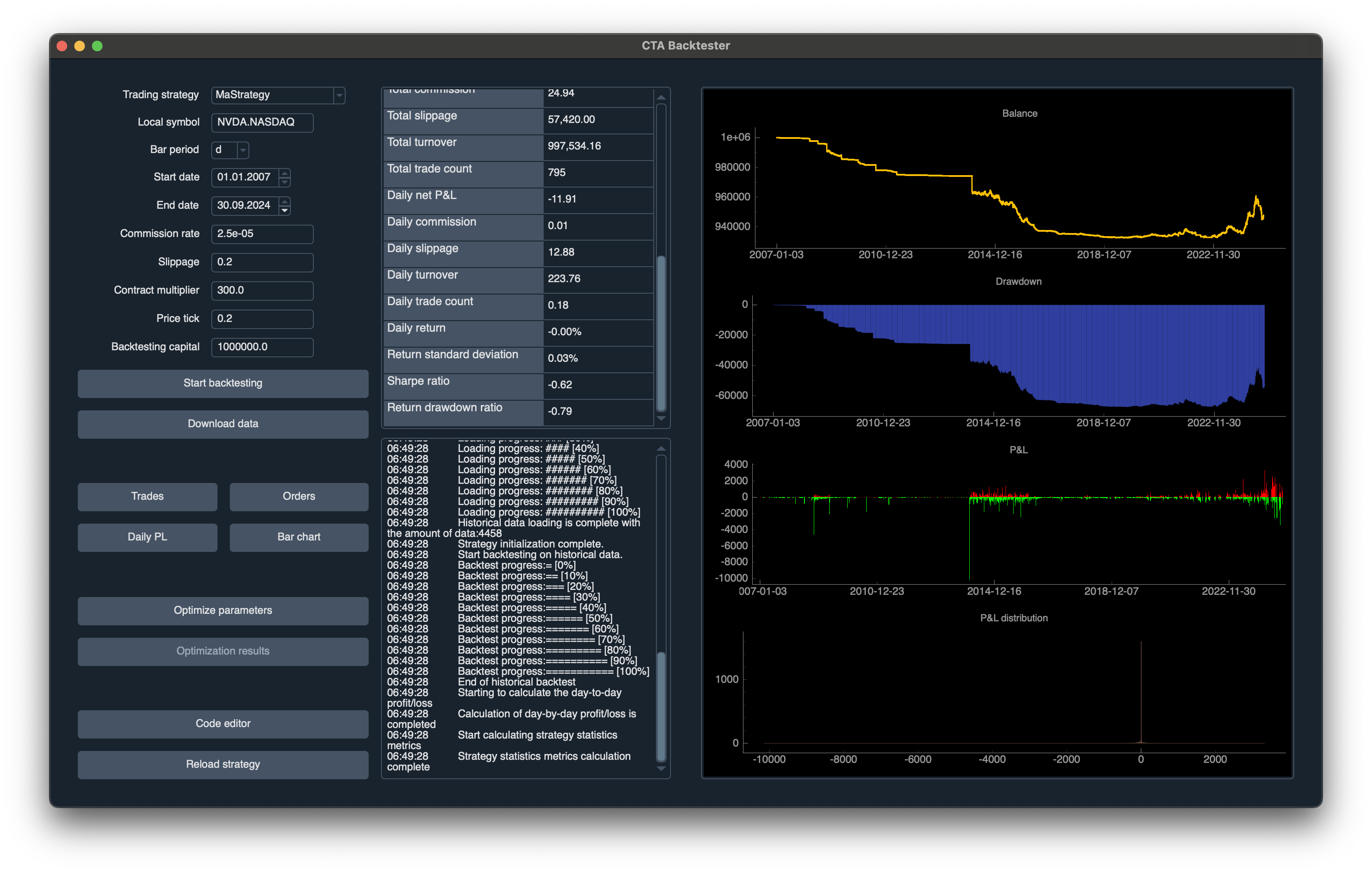
Task: Click End date down stepper arrow
Action: 284,211
